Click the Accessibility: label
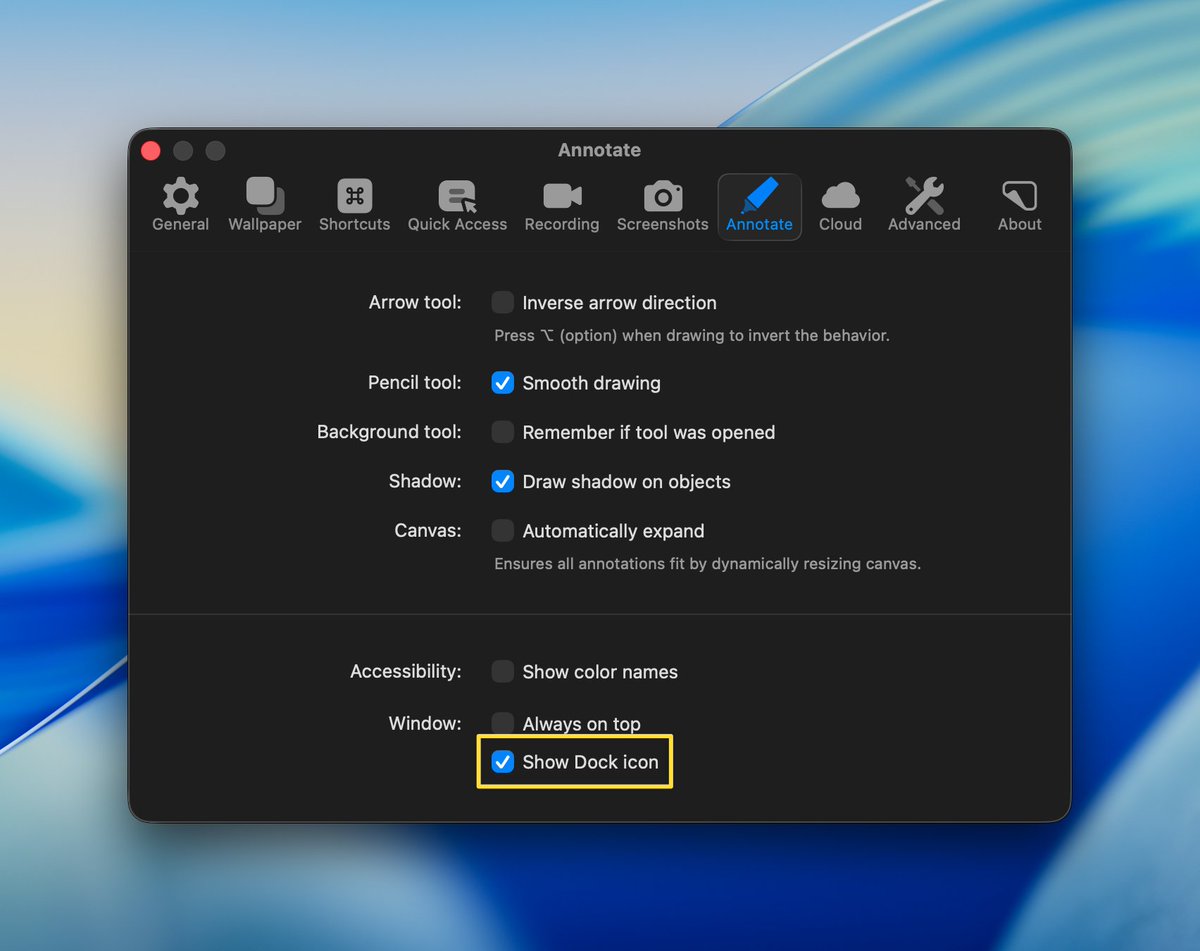The image size is (1200, 951). click(406, 672)
